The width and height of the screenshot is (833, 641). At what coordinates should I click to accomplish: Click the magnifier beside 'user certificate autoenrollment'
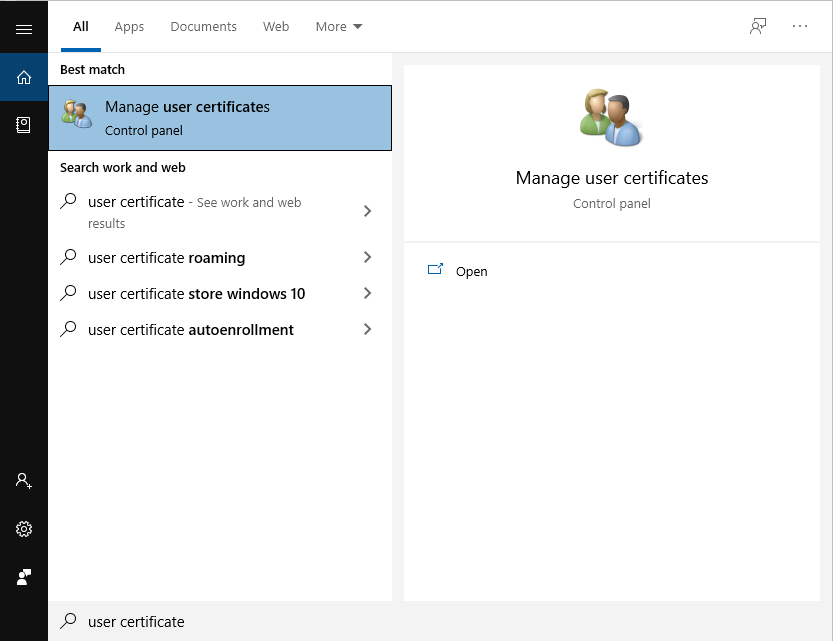coord(68,330)
